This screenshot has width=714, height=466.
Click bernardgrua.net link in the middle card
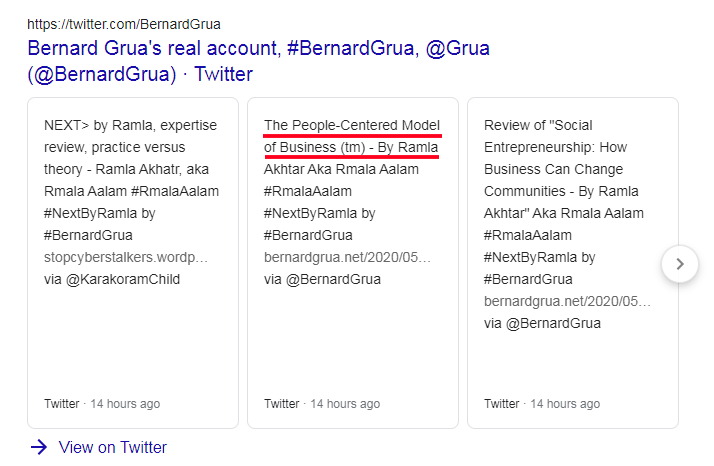(347, 257)
